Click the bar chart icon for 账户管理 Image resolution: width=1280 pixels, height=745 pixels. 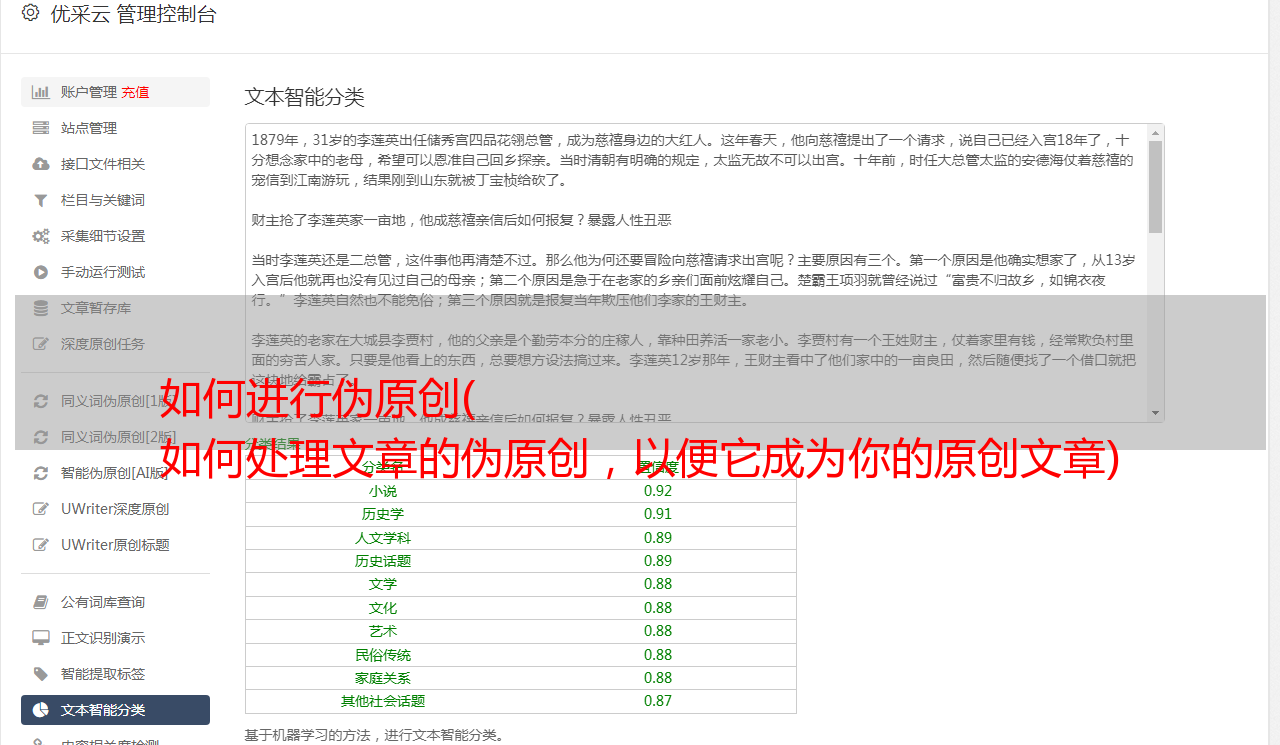click(x=40, y=92)
